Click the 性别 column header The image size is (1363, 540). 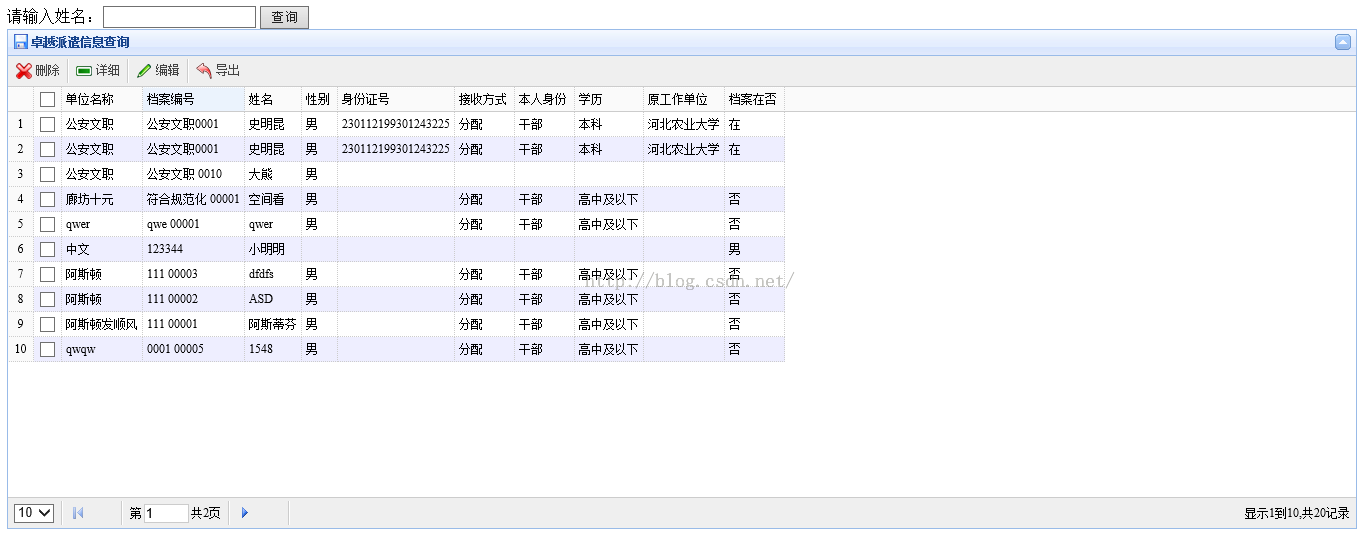pos(320,100)
